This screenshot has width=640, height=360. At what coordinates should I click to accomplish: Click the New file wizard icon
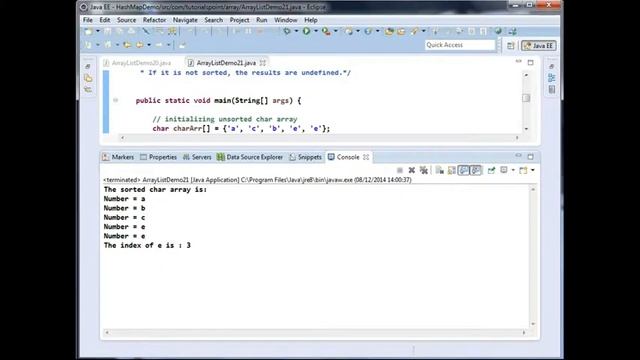(88, 31)
